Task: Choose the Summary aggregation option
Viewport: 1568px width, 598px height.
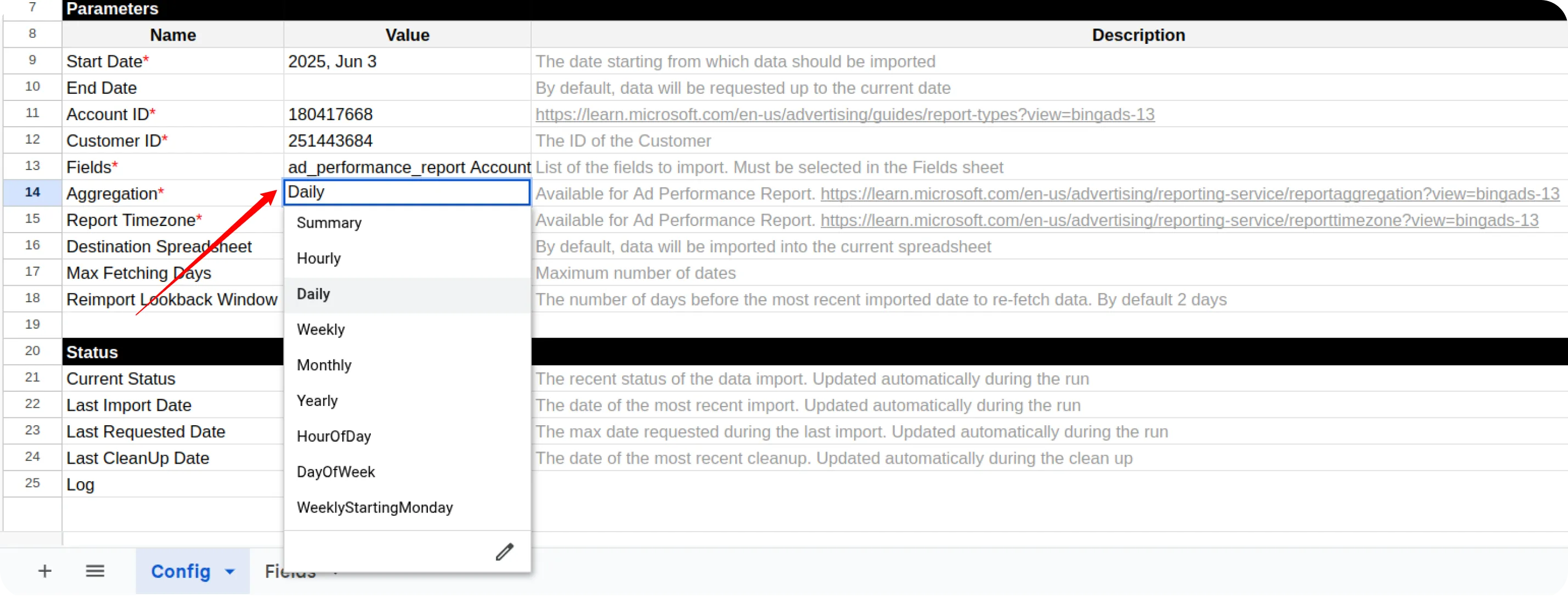Action: click(x=329, y=223)
